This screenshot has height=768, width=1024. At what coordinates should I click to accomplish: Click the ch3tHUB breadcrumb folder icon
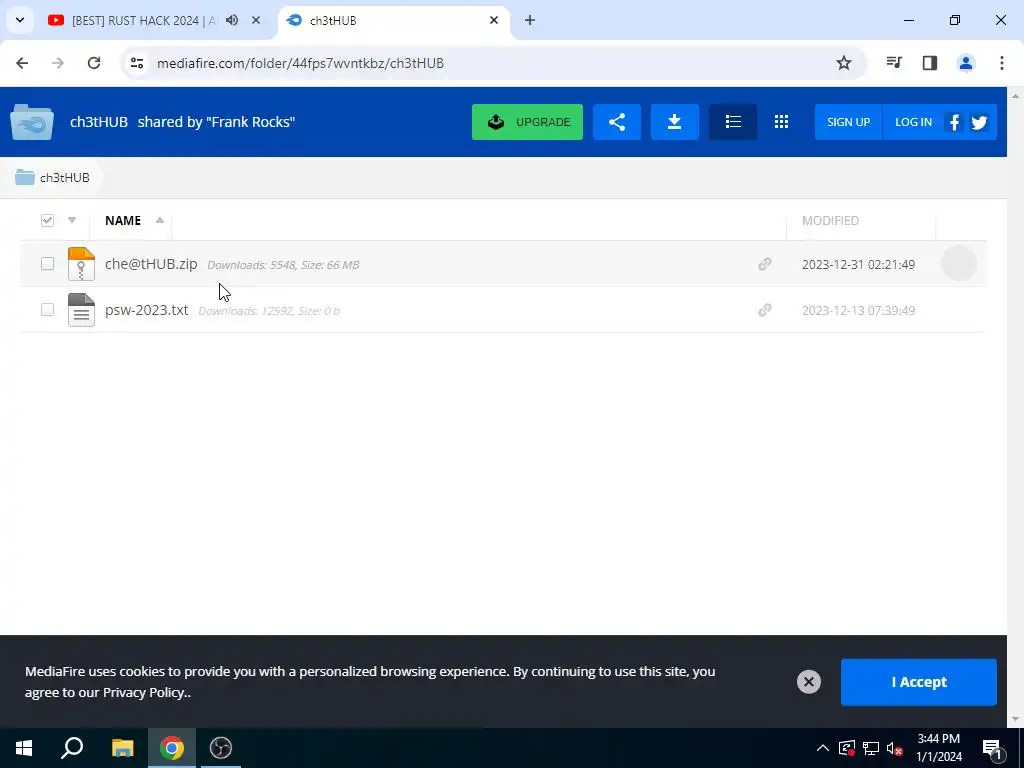click(x=25, y=177)
